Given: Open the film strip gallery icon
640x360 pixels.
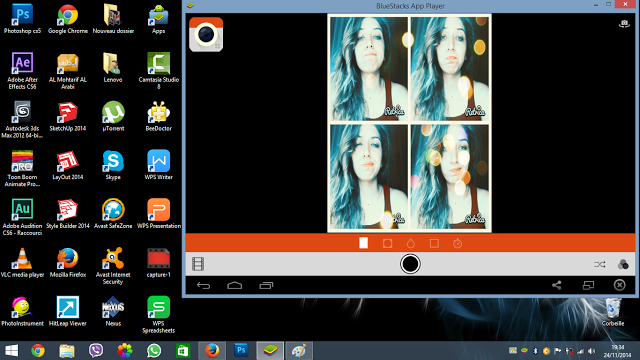Looking at the screenshot, I should 198,264.
